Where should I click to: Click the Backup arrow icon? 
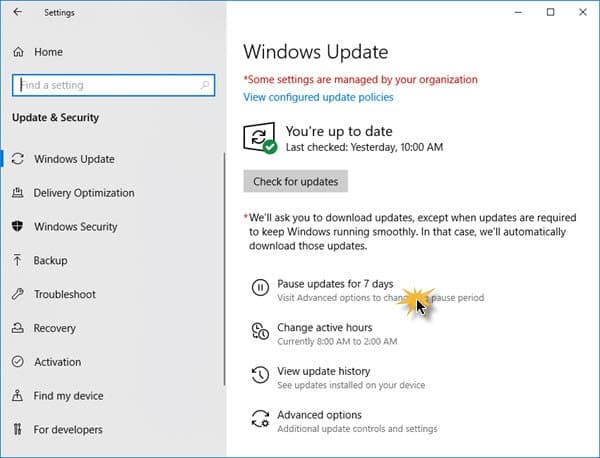17,260
